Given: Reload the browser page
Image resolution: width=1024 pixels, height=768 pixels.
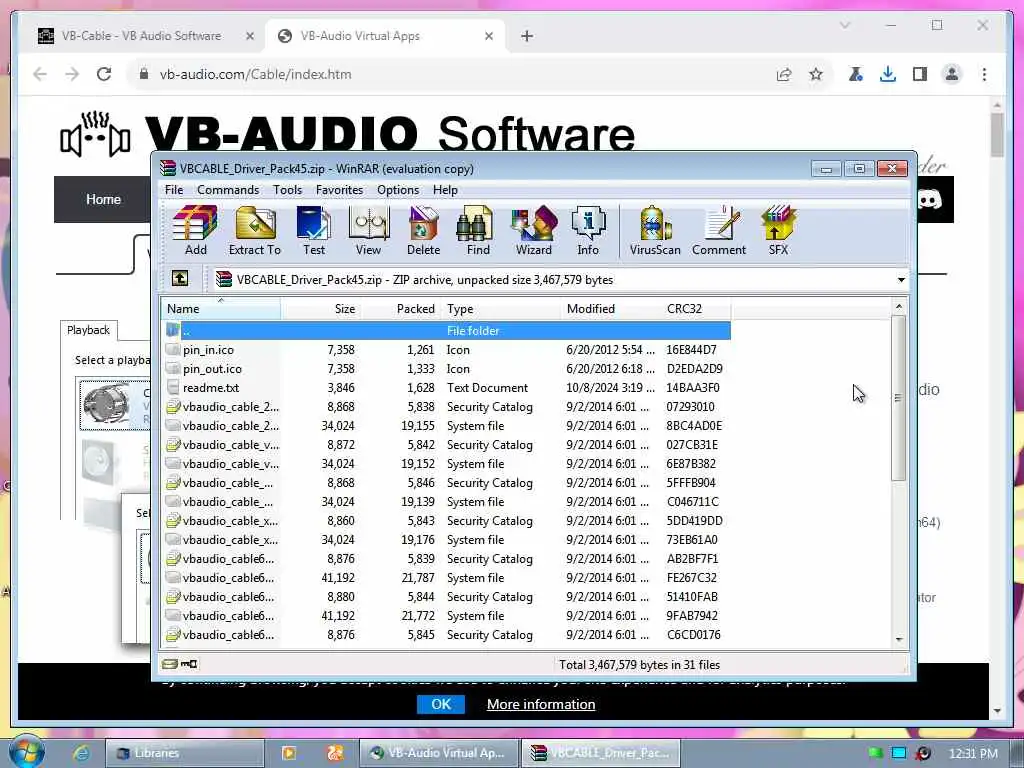Looking at the screenshot, I should (104, 74).
